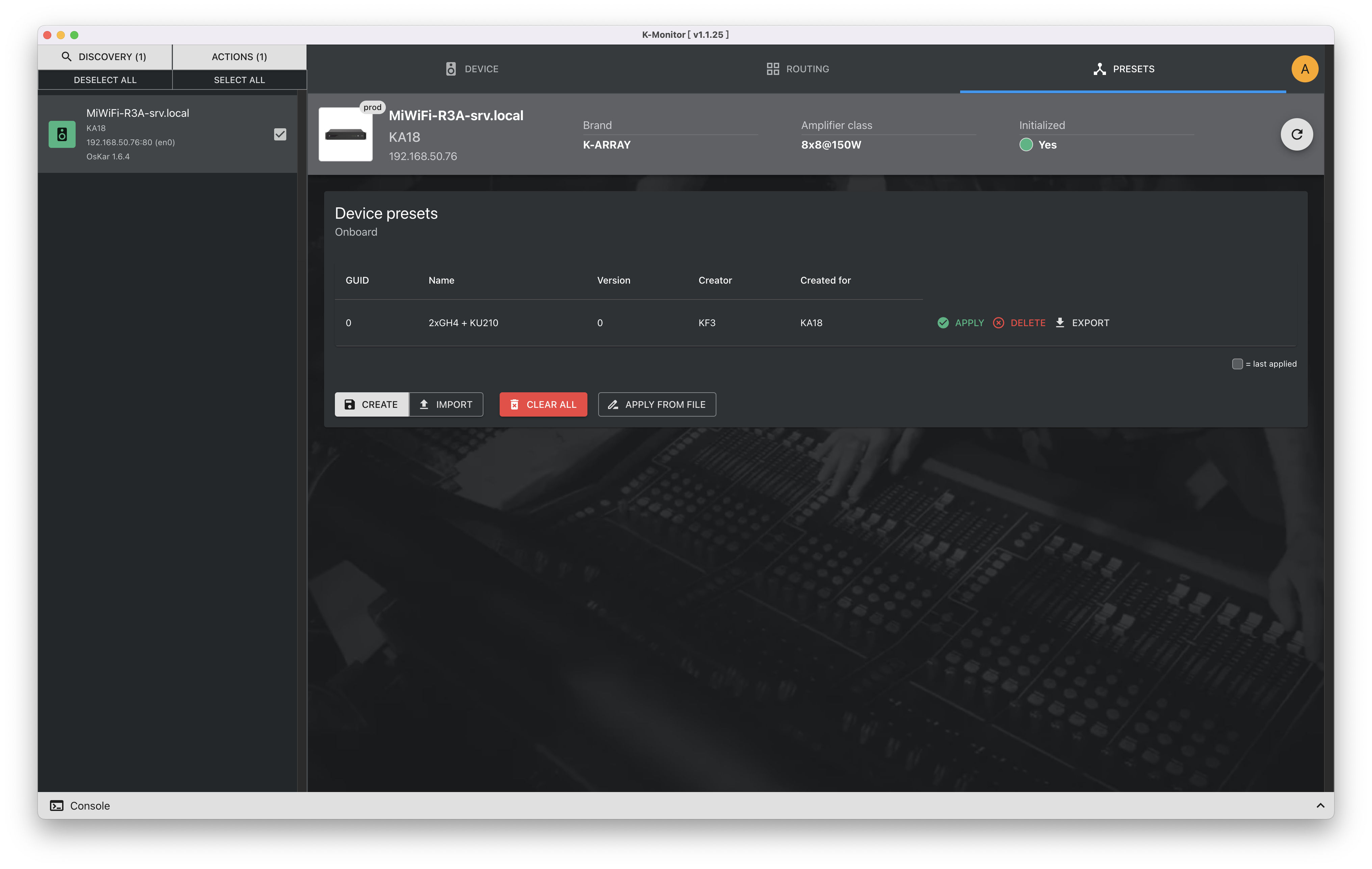Viewport: 1372px width, 869px height.
Task: Click the KF3 creator cell
Action: tap(707, 323)
